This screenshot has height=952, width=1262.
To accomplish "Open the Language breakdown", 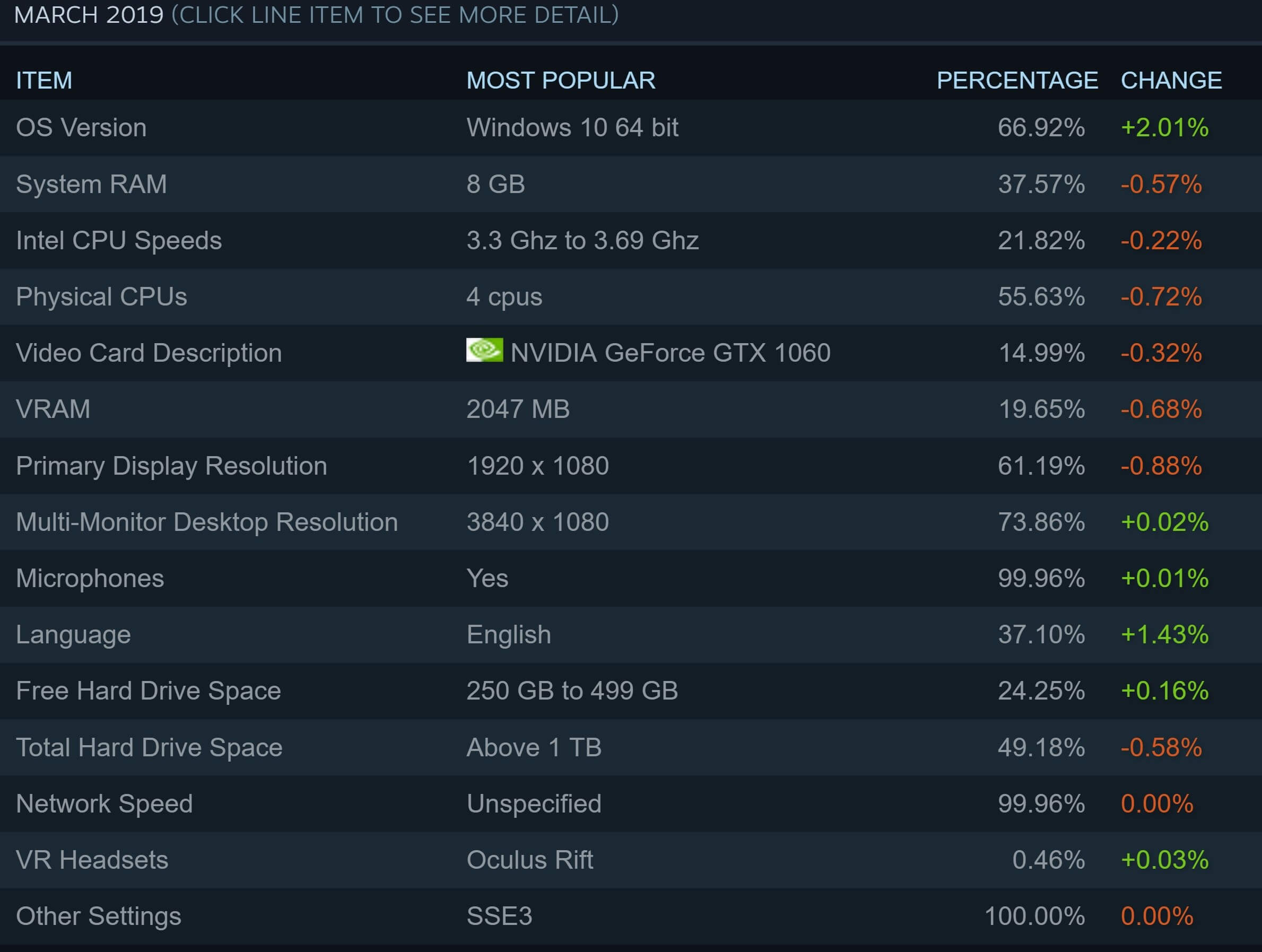I will [x=74, y=634].
